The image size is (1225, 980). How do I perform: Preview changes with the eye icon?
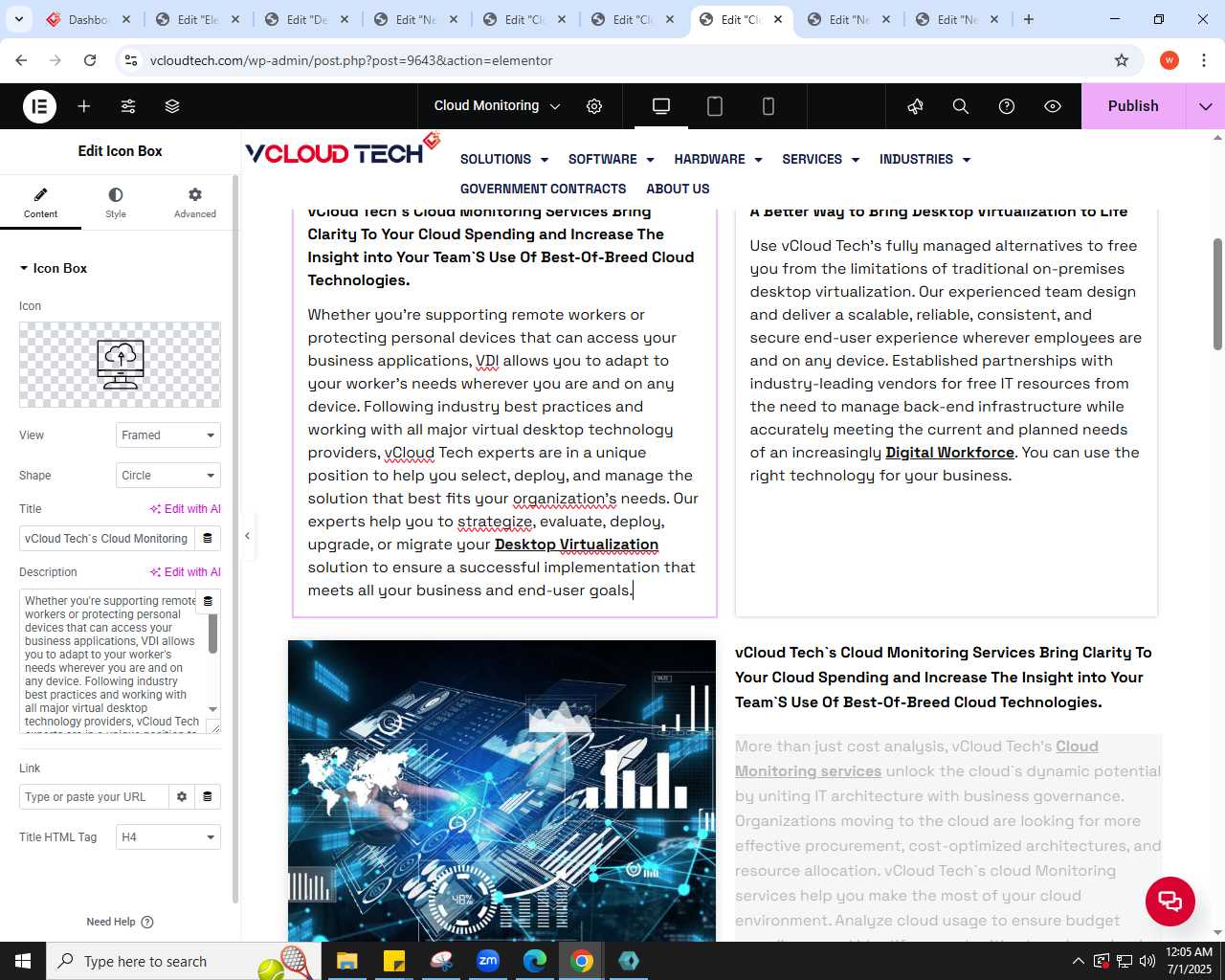pos(1053,106)
